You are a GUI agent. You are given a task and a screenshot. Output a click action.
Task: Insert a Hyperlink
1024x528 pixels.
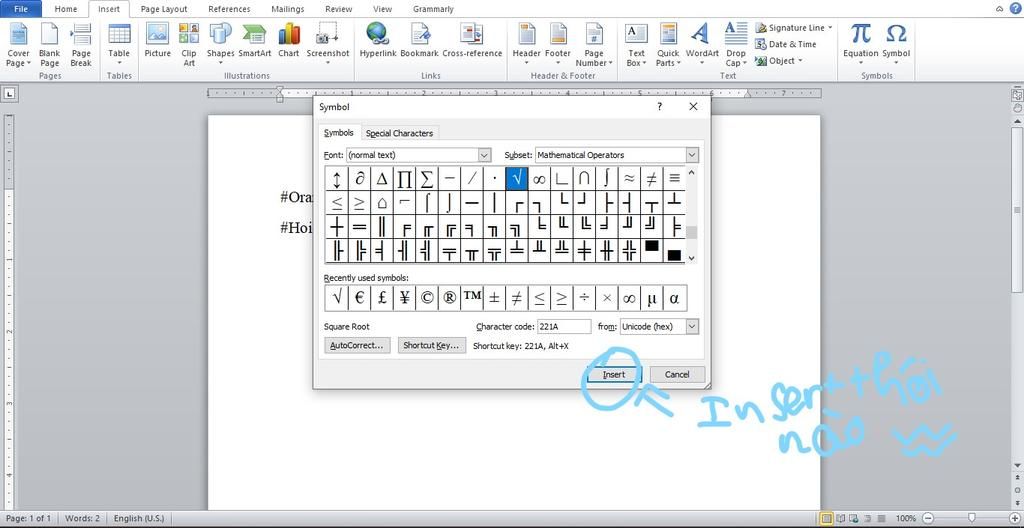click(377, 41)
